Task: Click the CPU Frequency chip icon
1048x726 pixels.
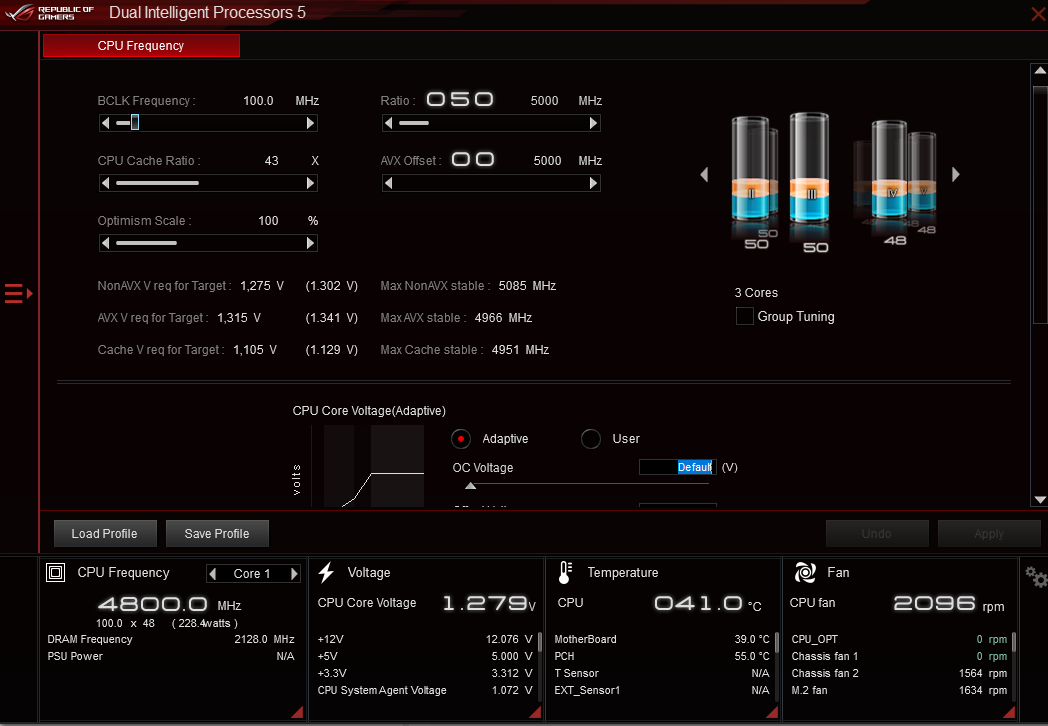Action: [55, 572]
